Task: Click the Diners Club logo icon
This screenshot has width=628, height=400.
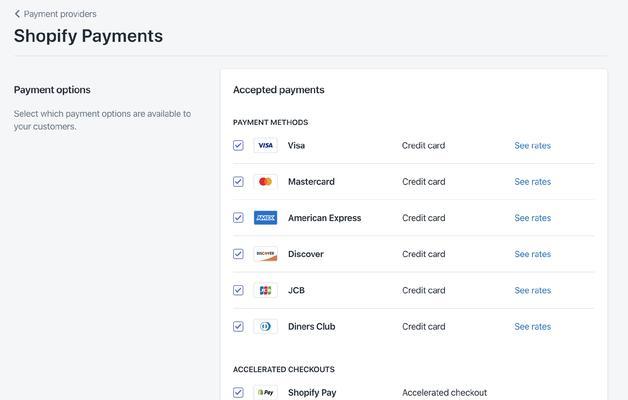Action: [266, 326]
